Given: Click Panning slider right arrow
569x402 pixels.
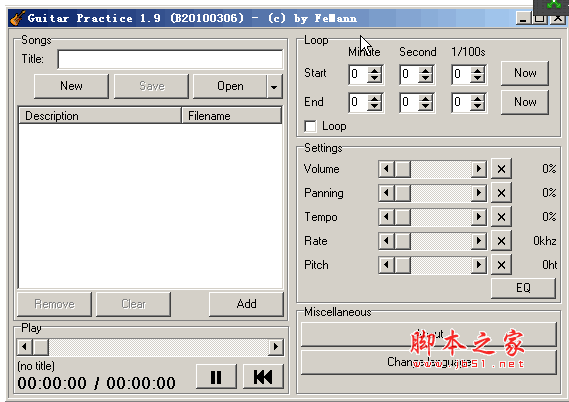Looking at the screenshot, I should pyautogui.click(x=479, y=193).
